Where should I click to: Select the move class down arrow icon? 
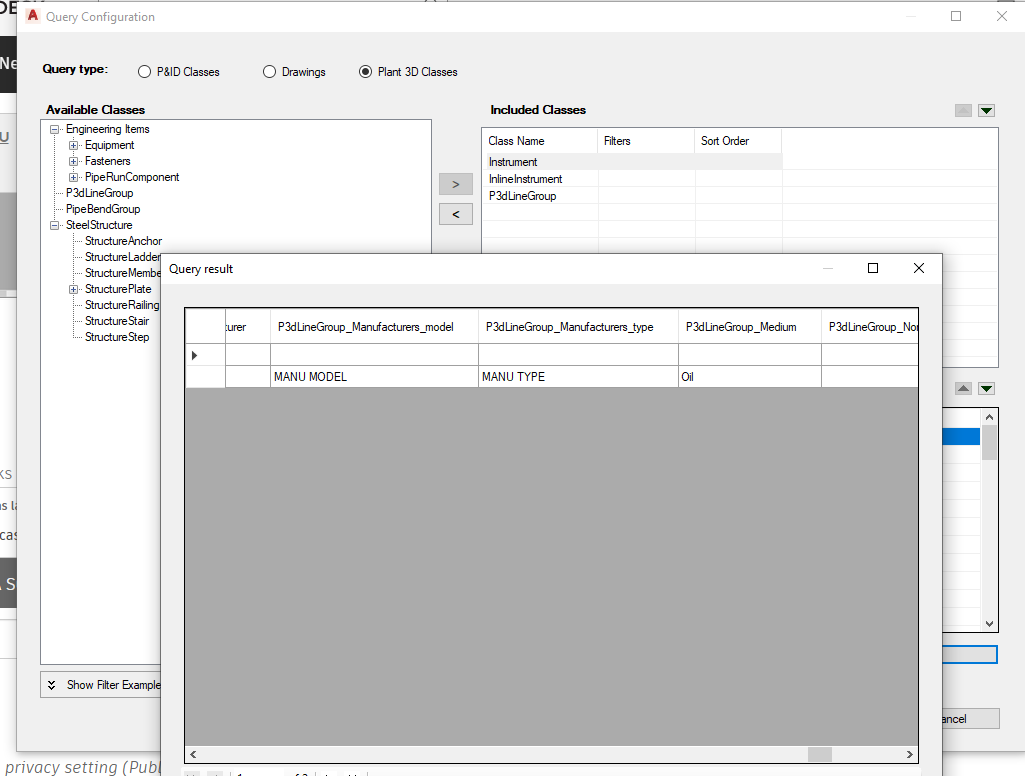[986, 110]
